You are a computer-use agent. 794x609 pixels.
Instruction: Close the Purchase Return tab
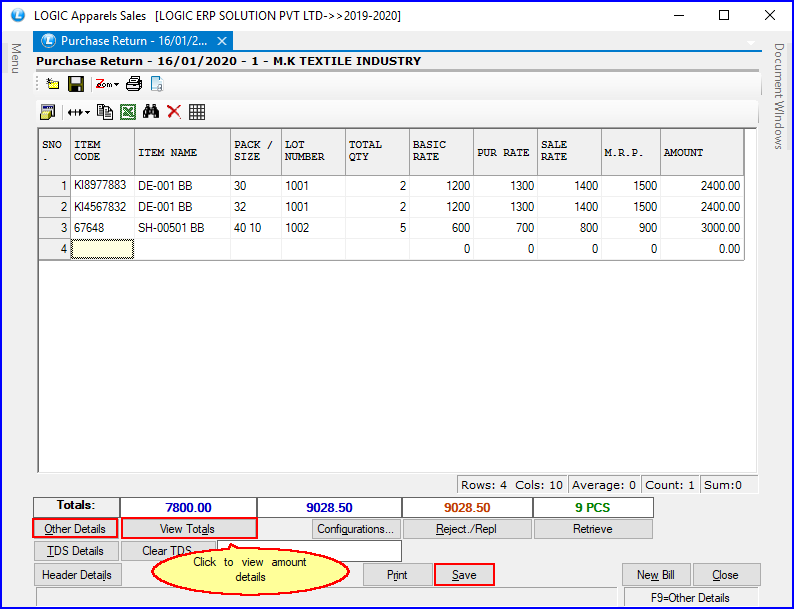coord(221,41)
